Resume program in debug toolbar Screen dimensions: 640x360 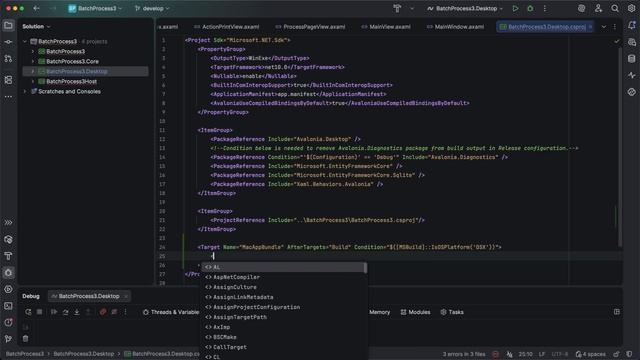[x=54, y=312]
